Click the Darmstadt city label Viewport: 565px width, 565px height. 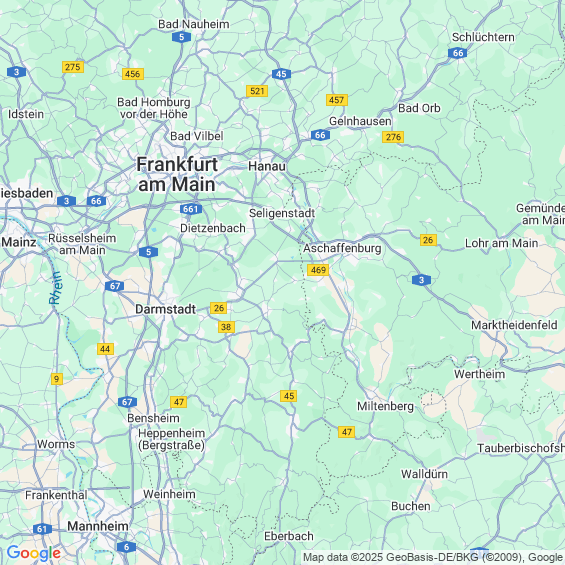coord(165,309)
